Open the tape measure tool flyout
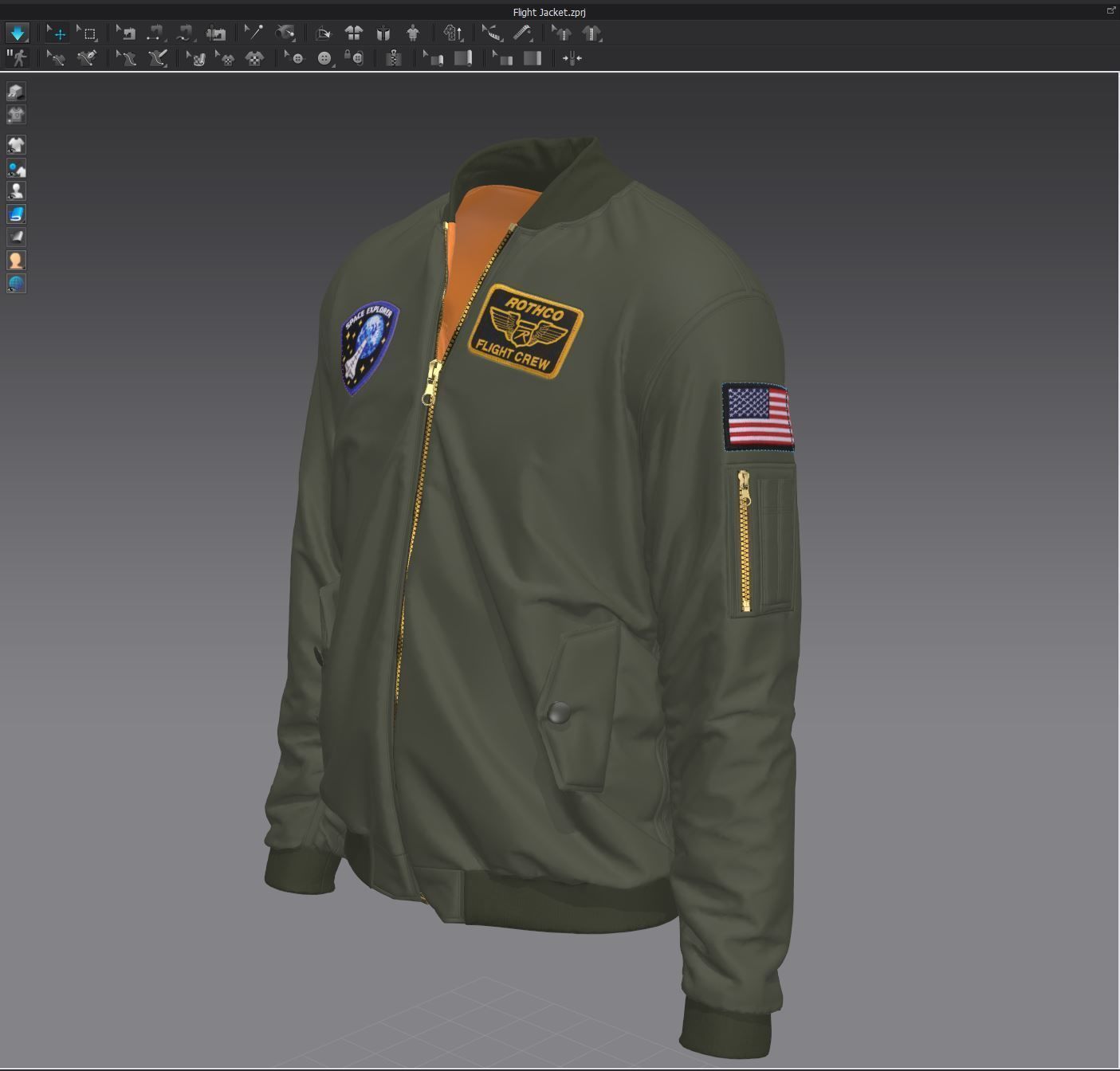Screen dimensions: 1120x1071 tap(532, 41)
